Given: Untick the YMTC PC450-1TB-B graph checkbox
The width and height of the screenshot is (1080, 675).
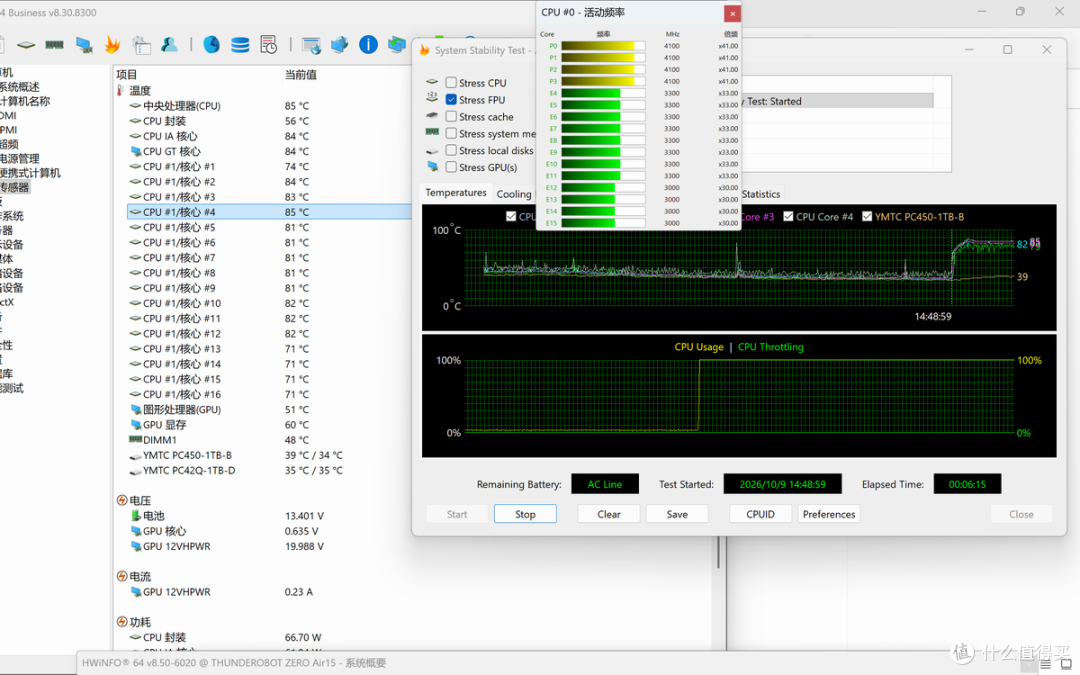Looking at the screenshot, I should click(867, 216).
